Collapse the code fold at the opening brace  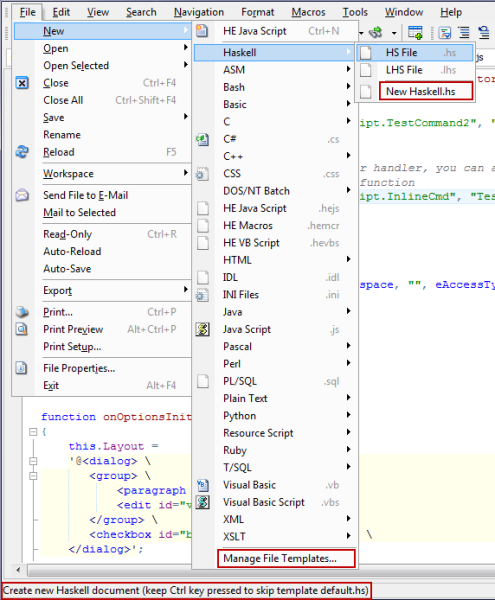(x=33, y=432)
